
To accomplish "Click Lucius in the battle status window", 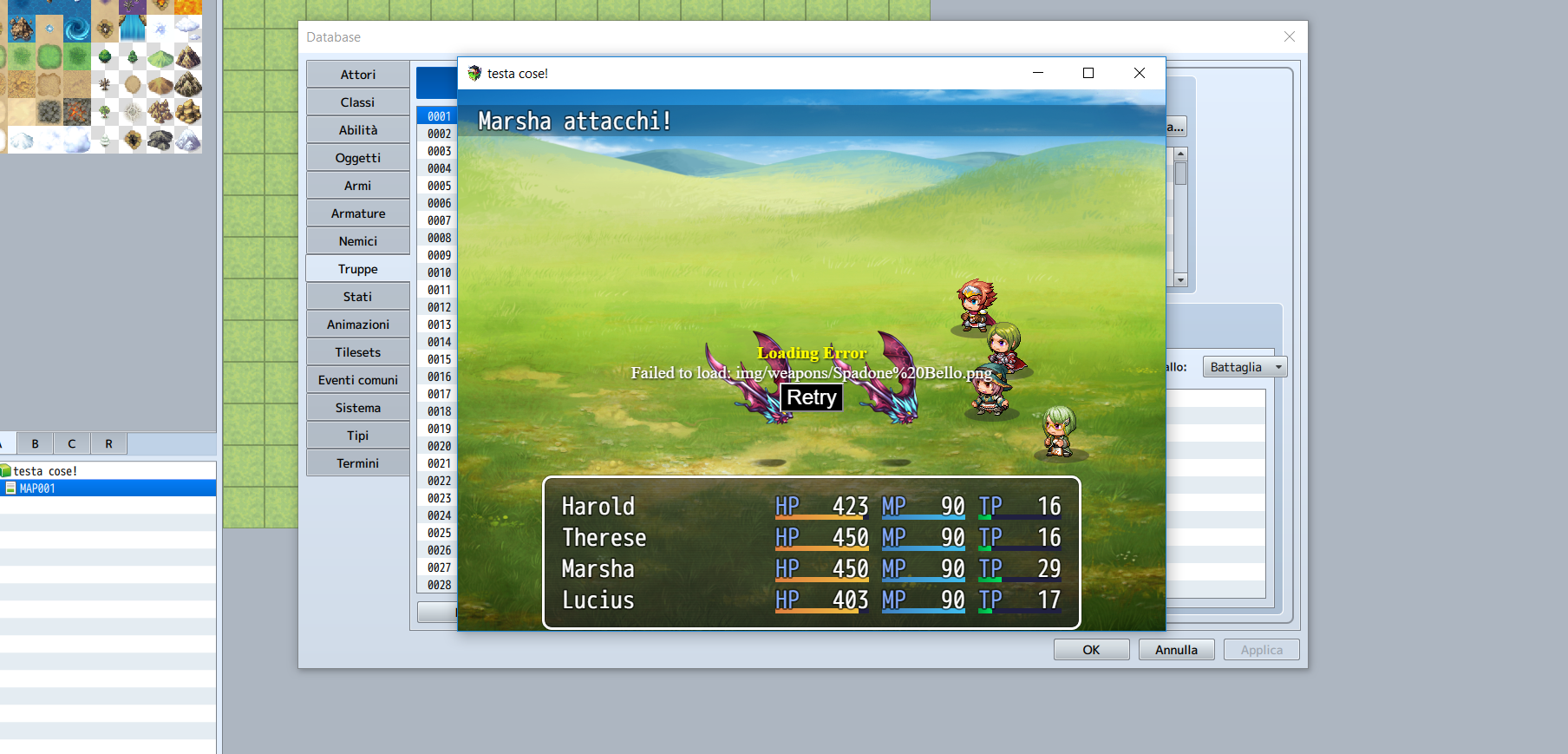I will (x=598, y=600).
